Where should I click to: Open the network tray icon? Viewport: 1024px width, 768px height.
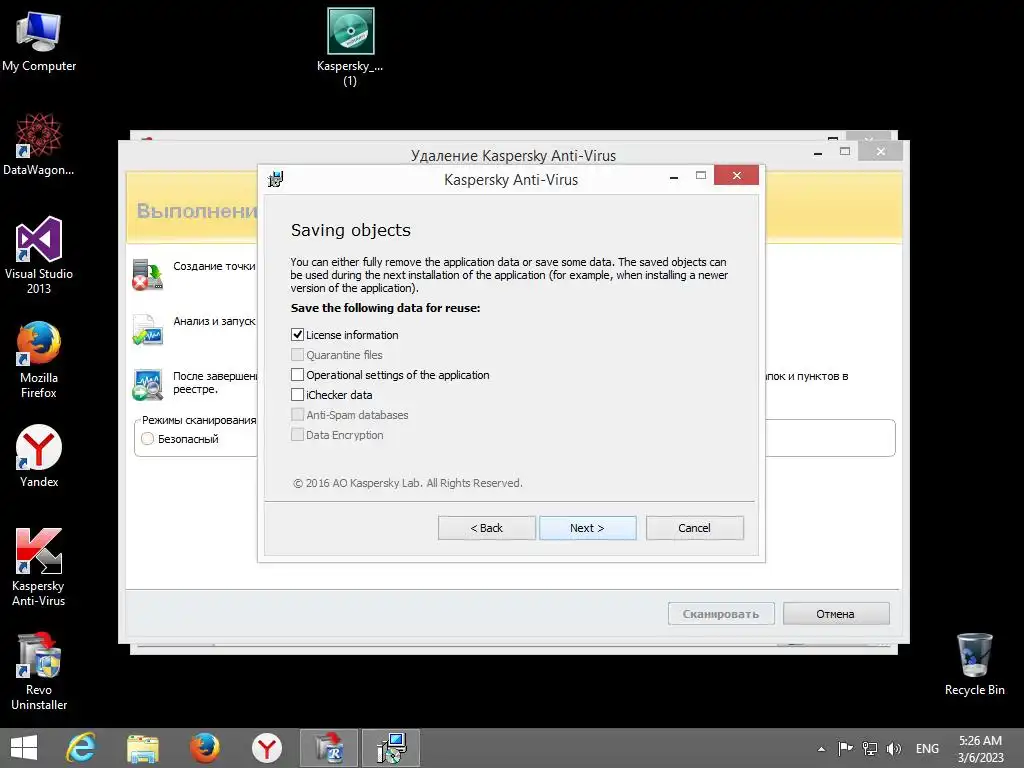869,748
